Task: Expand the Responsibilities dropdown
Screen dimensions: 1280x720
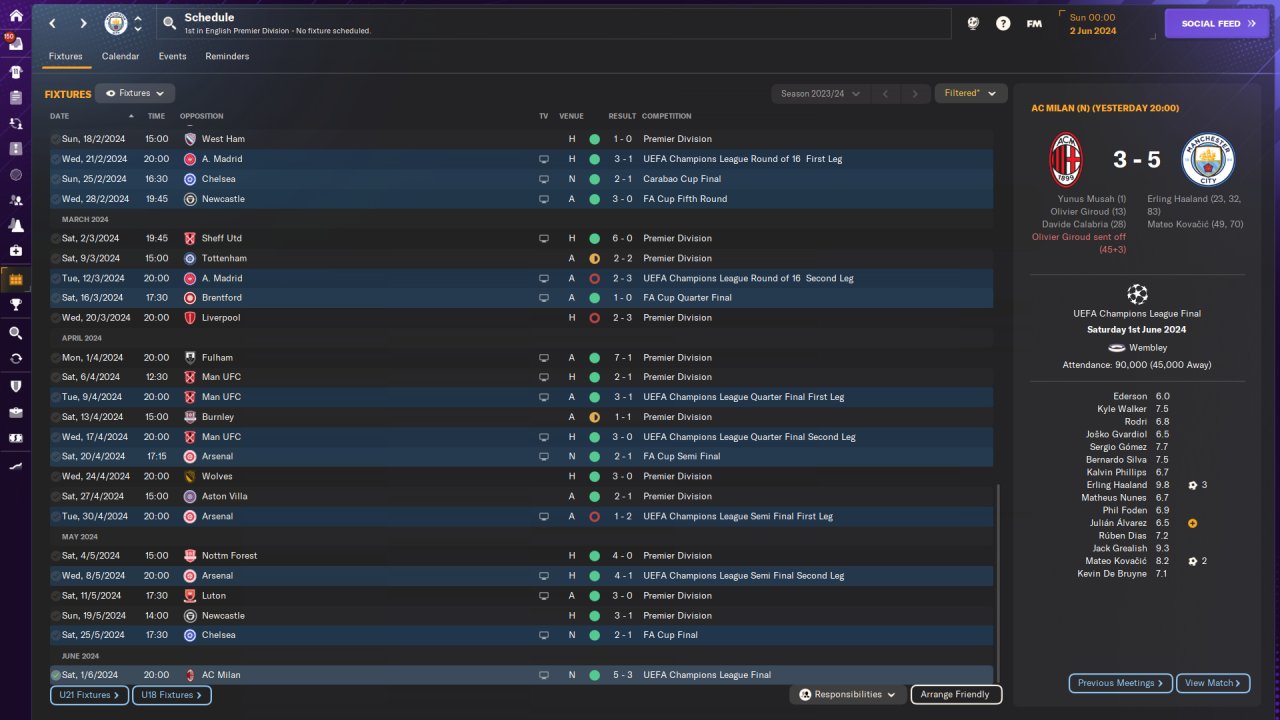Action: [x=848, y=694]
